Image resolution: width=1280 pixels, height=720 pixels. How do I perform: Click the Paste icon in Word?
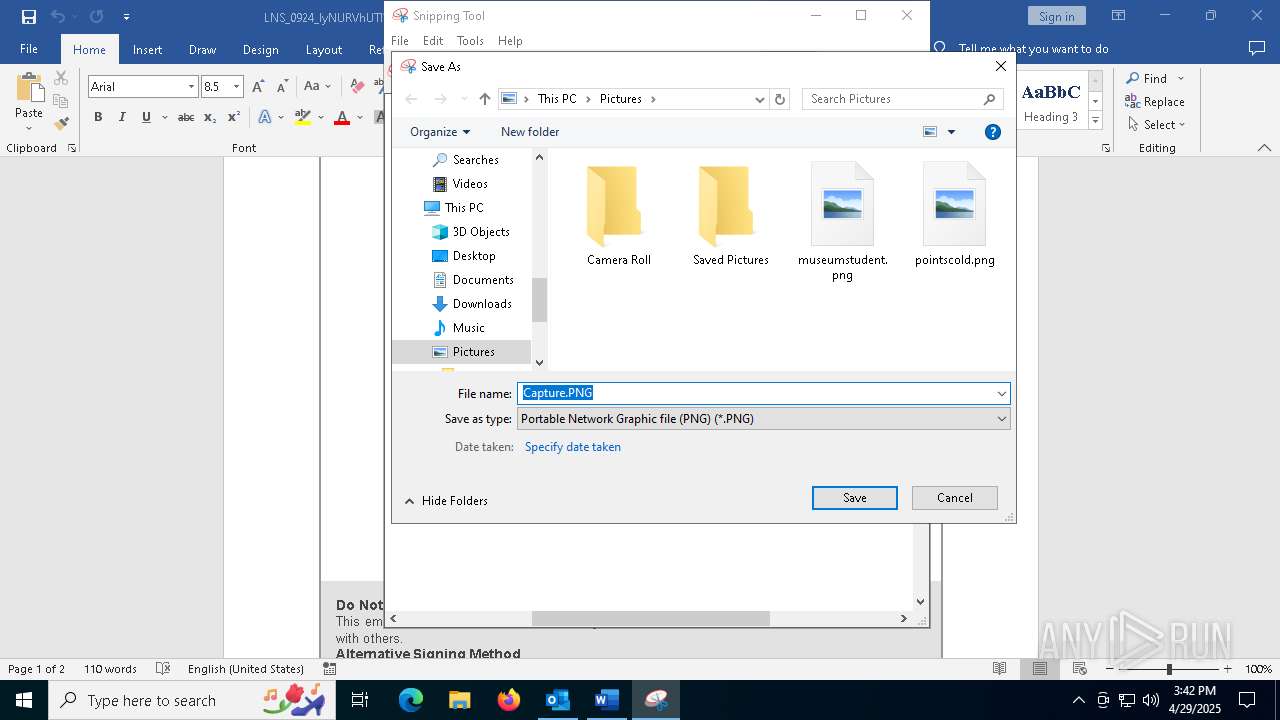29,88
